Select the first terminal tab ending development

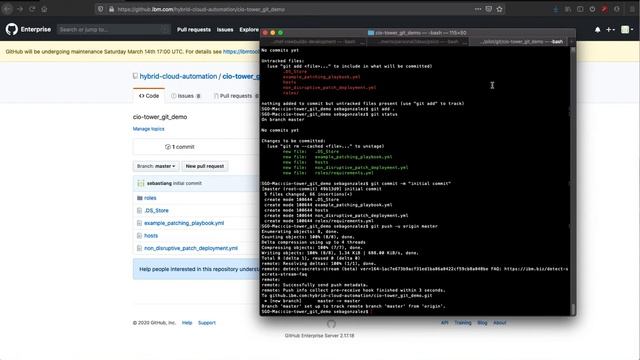tap(313, 42)
